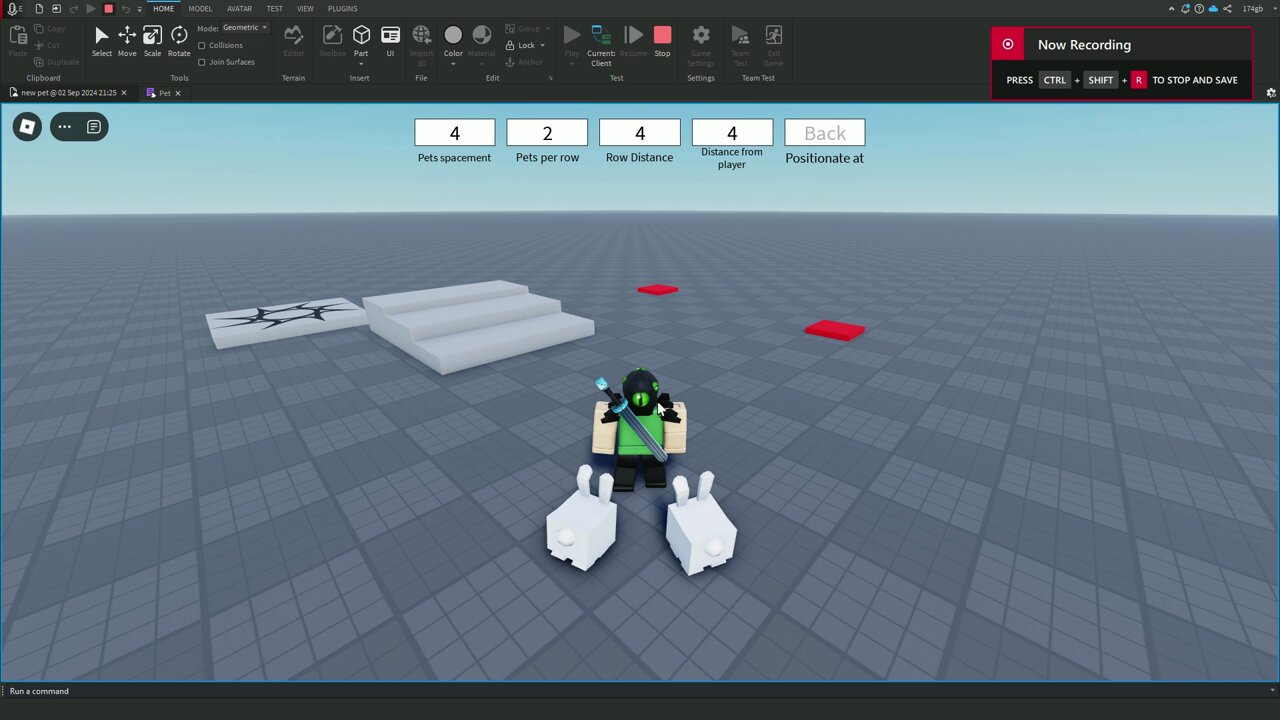
Task: Expand the Color dropdown arrow
Action: tap(453, 64)
